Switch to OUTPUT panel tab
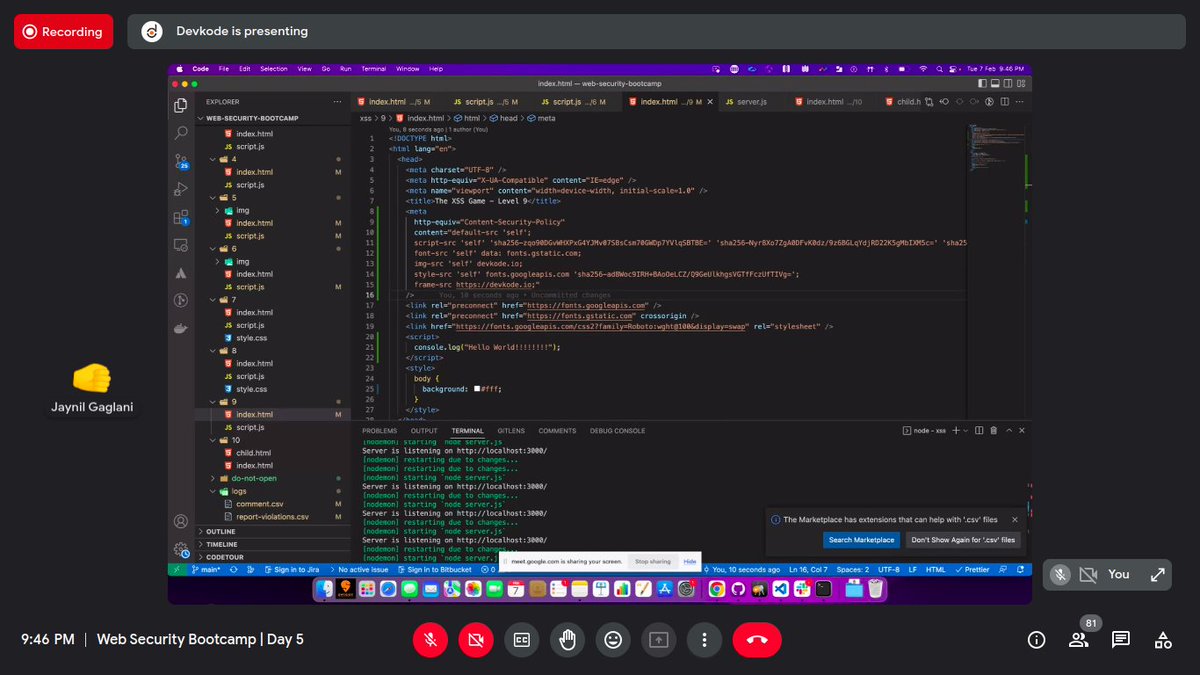The width and height of the screenshot is (1200, 675). [x=424, y=431]
